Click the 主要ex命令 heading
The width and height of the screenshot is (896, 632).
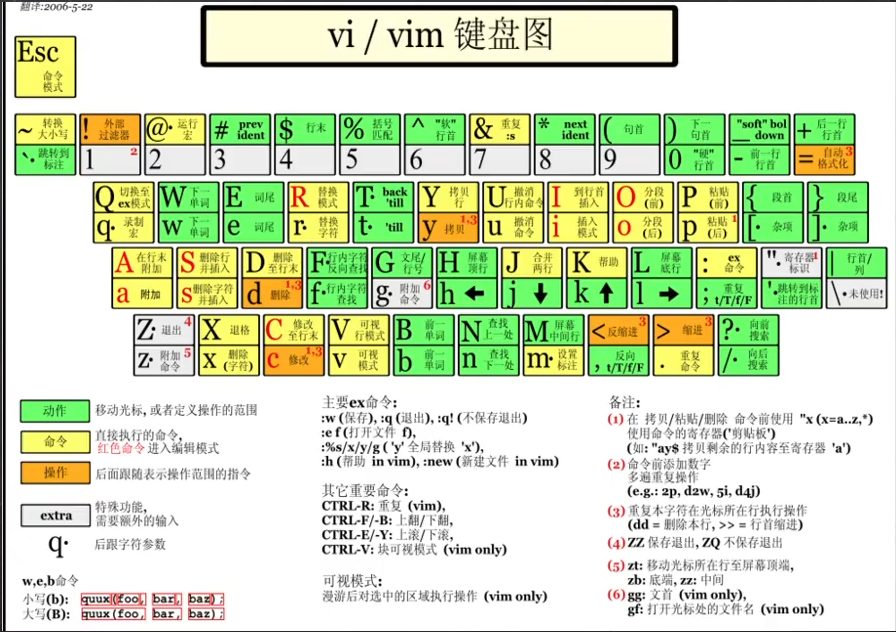coord(359,402)
